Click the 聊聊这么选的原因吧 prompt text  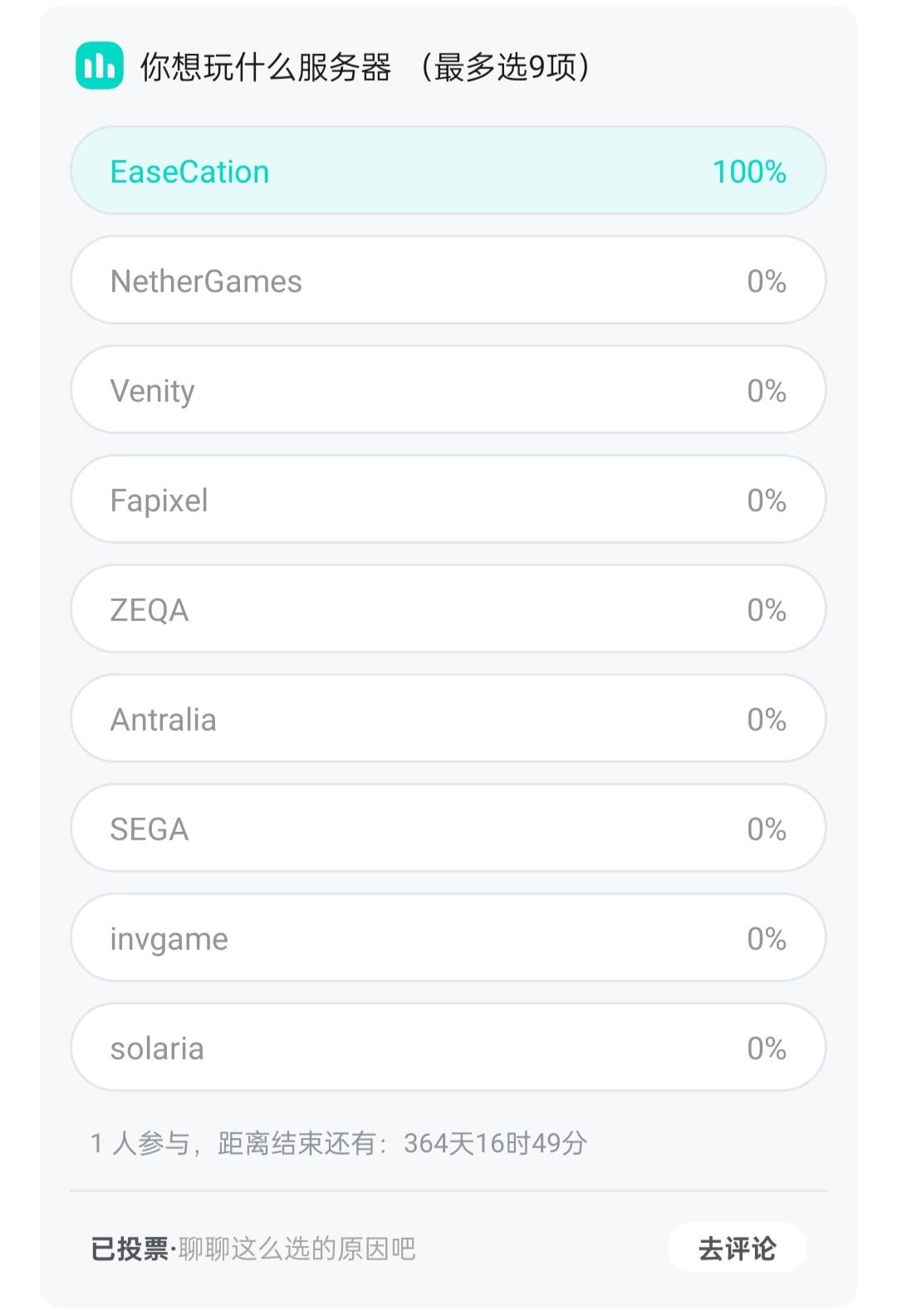[x=297, y=1249]
